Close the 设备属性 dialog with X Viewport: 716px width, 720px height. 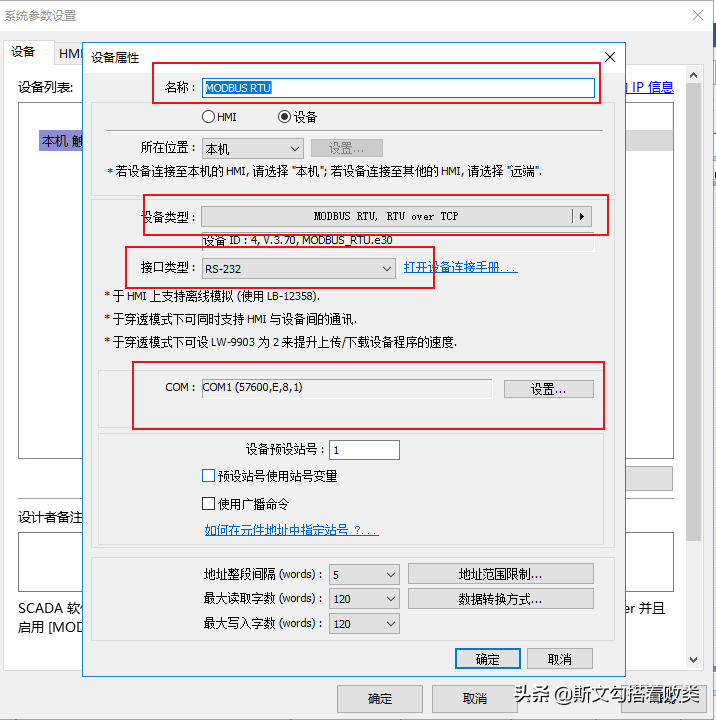click(610, 57)
